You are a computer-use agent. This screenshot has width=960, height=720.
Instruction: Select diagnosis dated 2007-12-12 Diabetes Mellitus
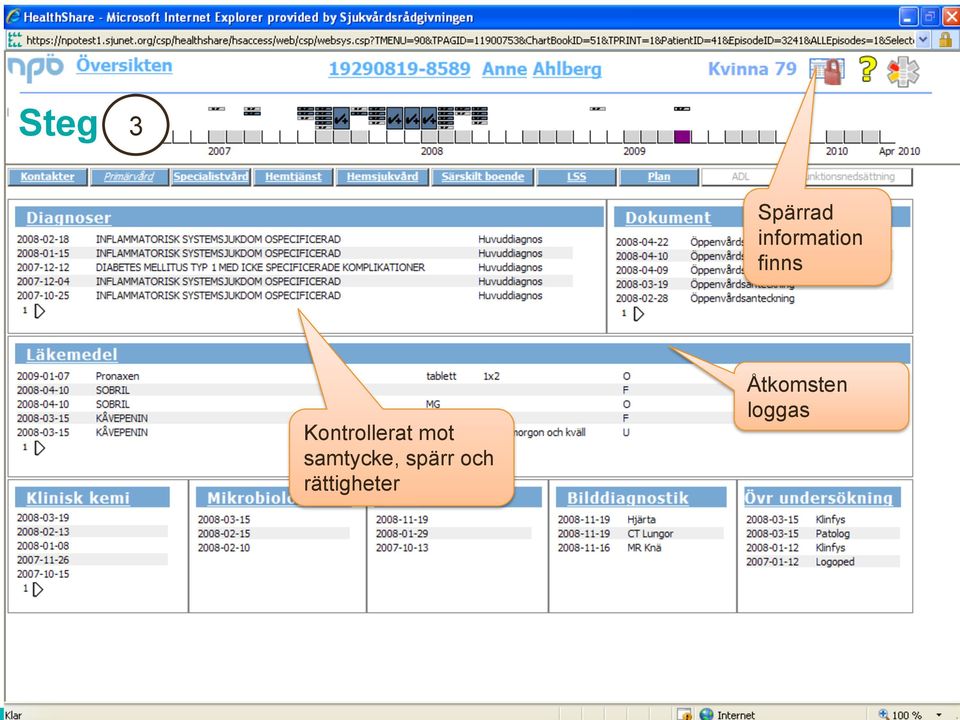(294, 268)
